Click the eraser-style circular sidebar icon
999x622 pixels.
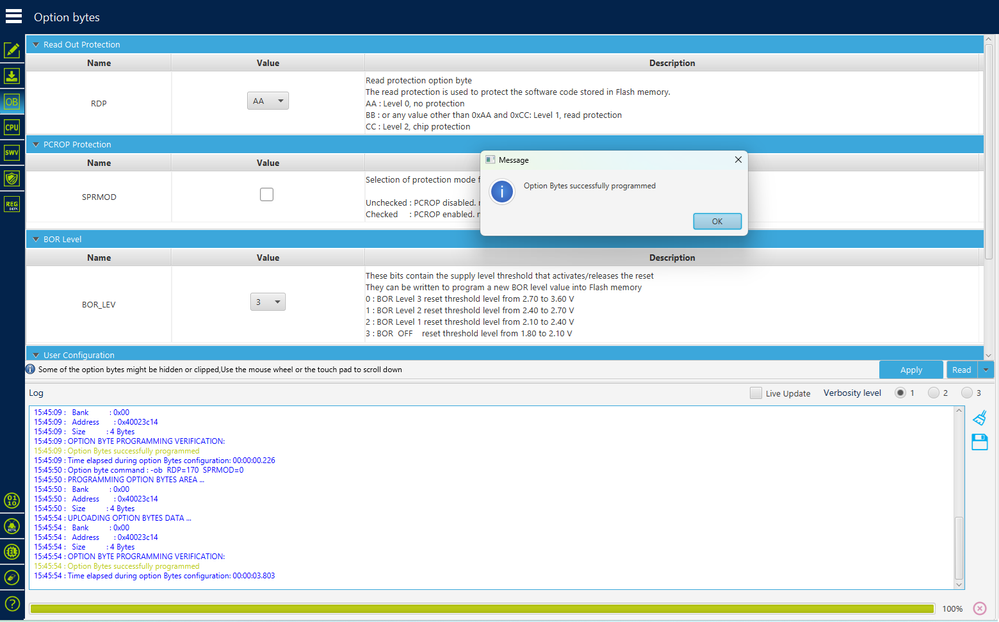pos(12,577)
